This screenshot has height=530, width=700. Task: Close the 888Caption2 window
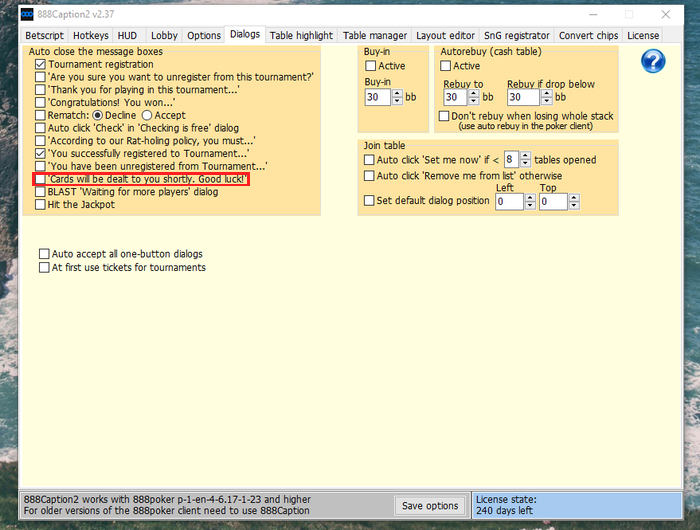click(x=666, y=14)
